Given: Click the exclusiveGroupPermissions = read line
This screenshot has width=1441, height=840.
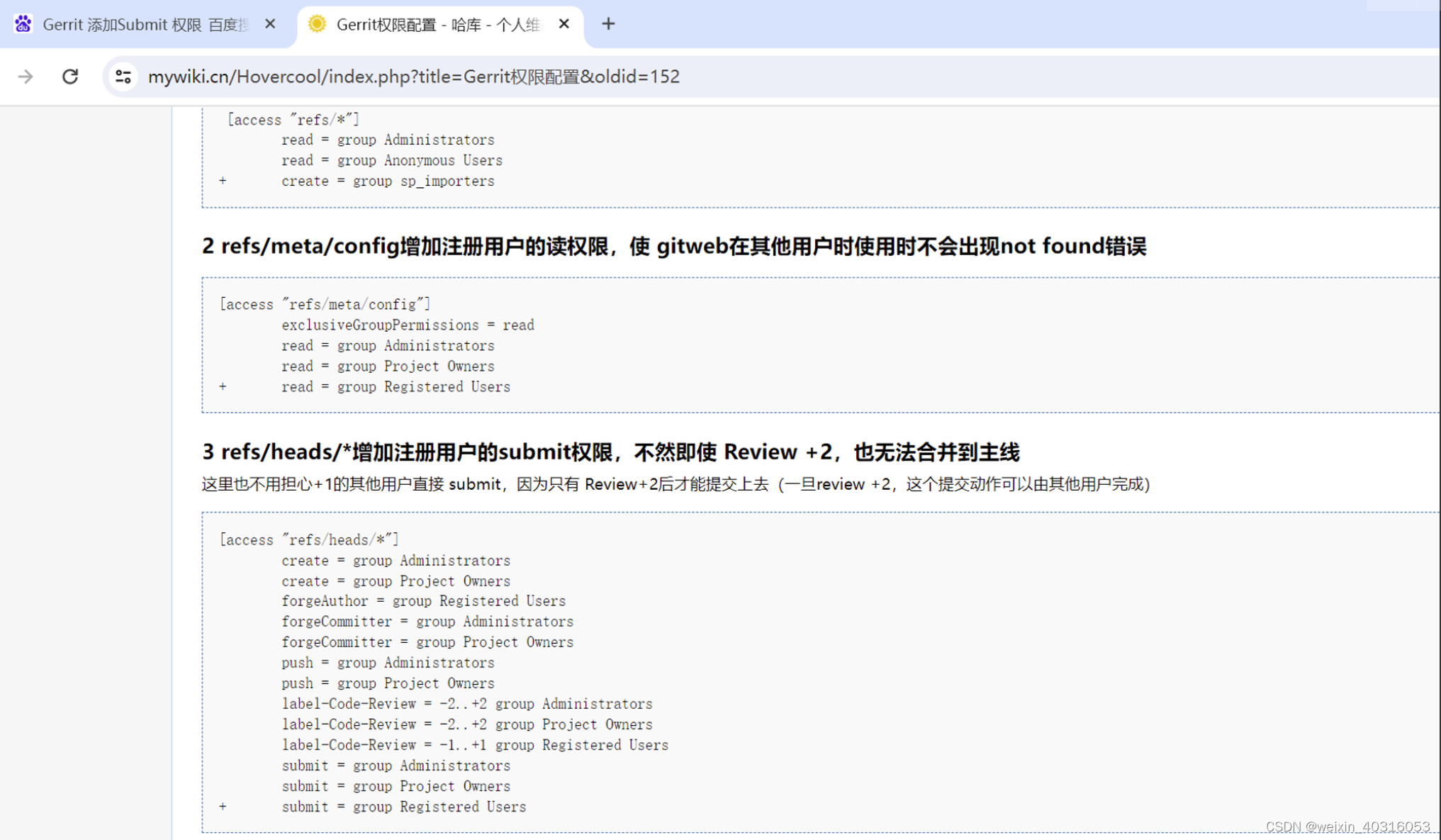Looking at the screenshot, I should tap(408, 325).
